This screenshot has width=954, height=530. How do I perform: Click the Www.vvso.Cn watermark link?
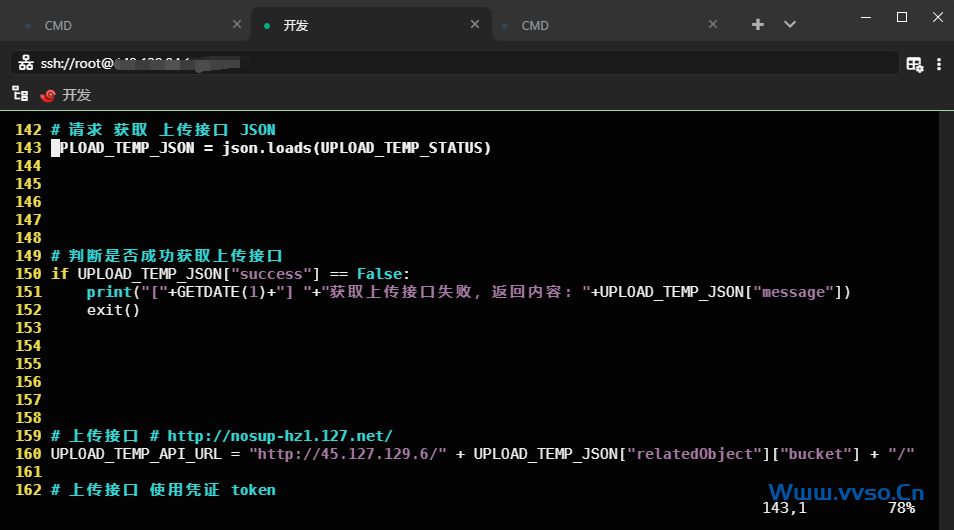point(845,492)
